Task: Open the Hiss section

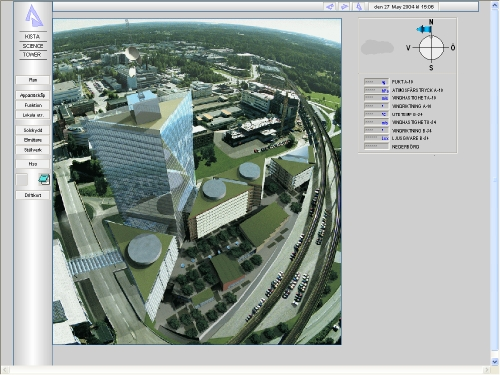Action: point(33,164)
